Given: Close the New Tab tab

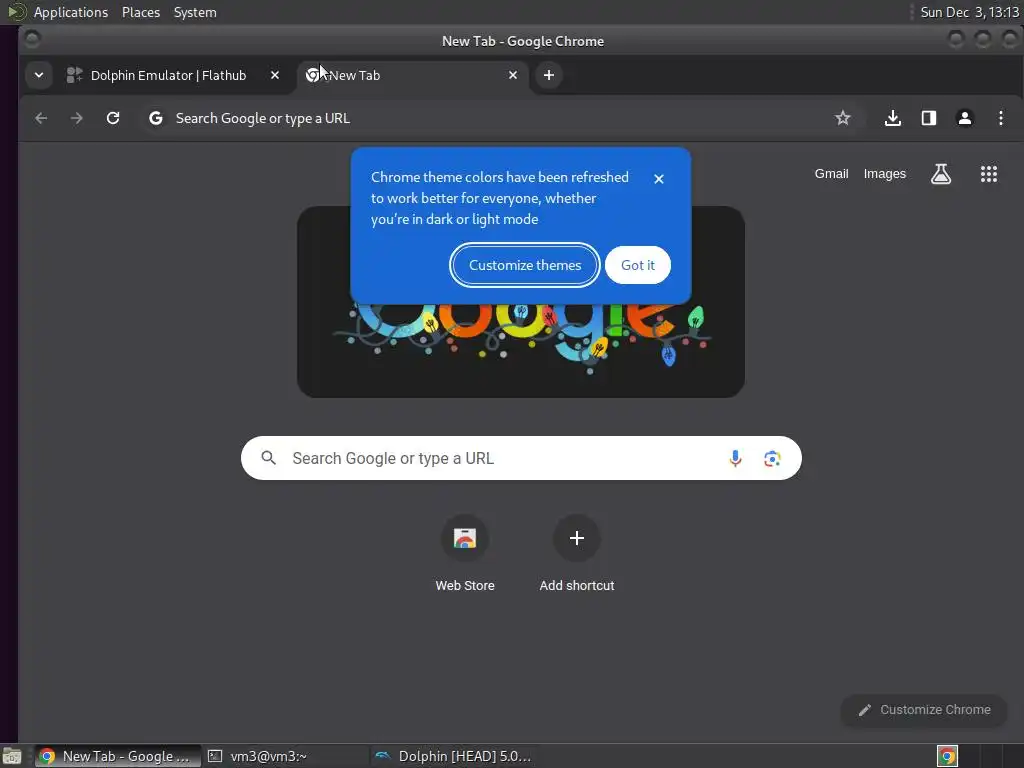Looking at the screenshot, I should (x=513, y=75).
